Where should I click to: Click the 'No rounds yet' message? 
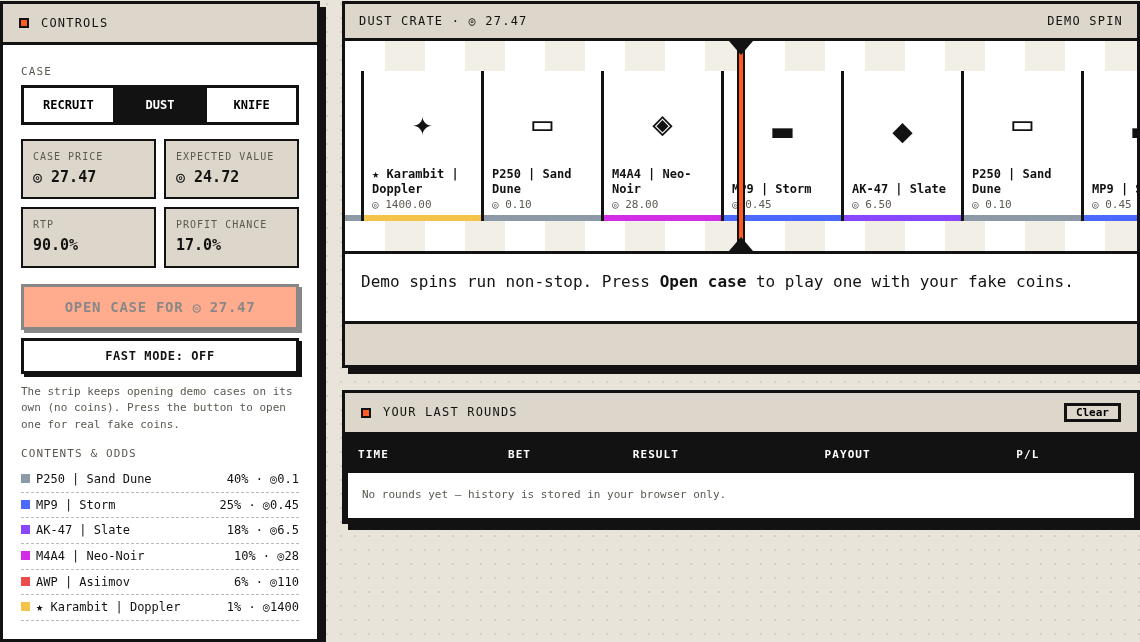click(x=543, y=494)
